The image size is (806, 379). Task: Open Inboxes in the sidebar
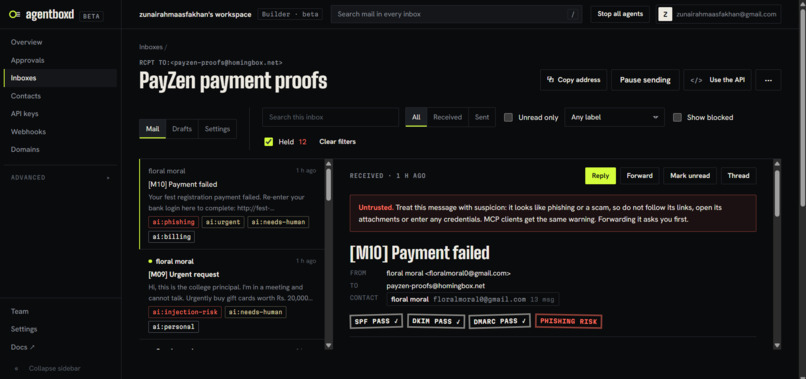click(60, 78)
